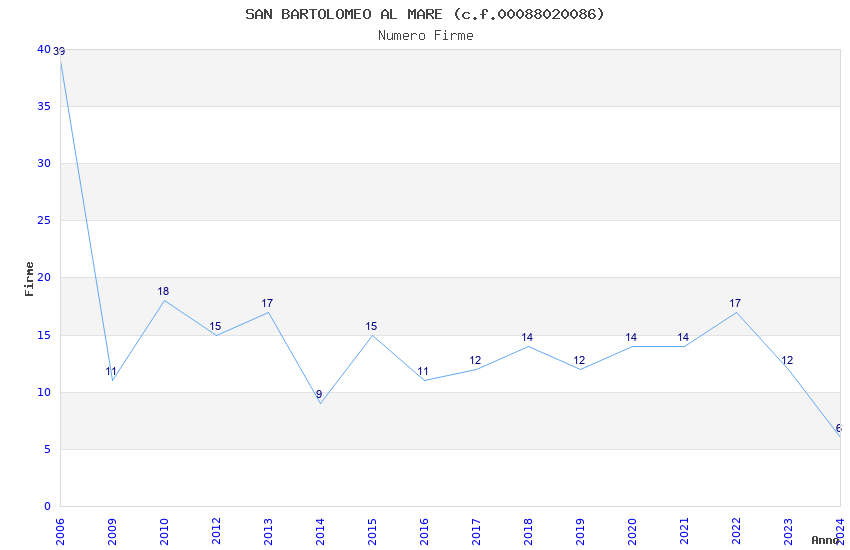The image size is (850, 550).
Task: Select y-axis tick value 25
Action: 43,221
